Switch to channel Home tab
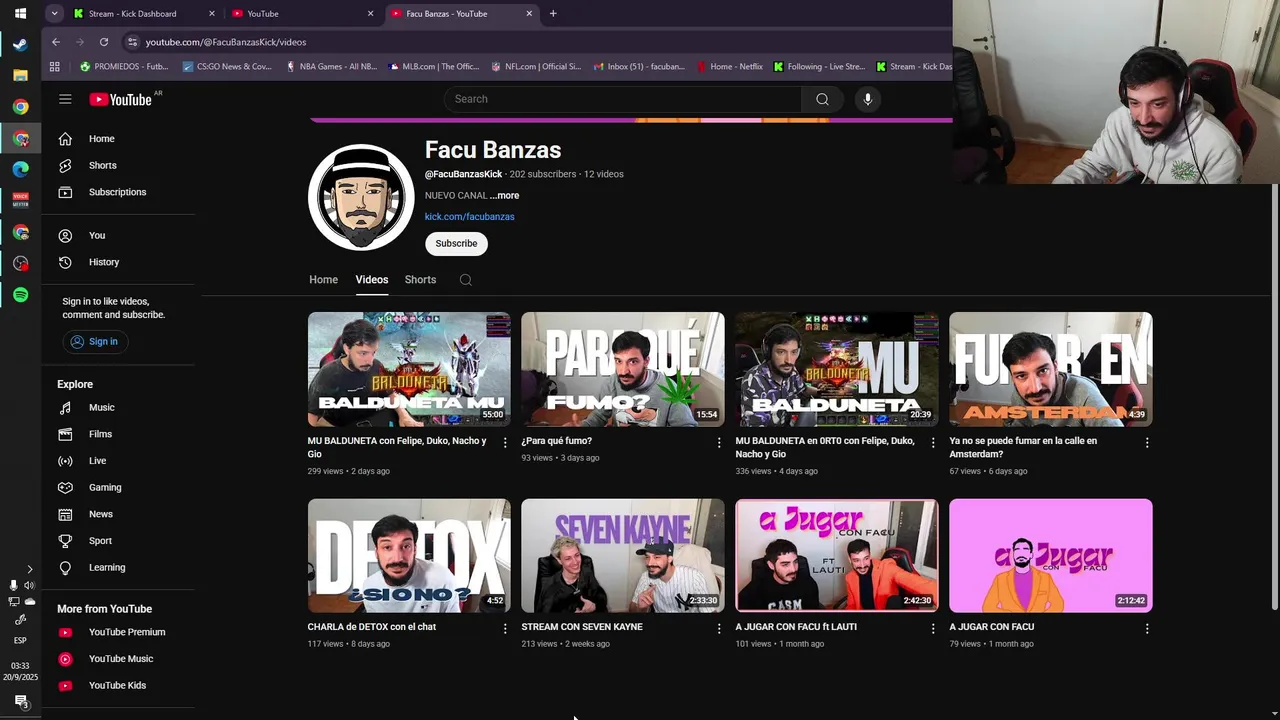This screenshot has width=1280, height=720. point(323,280)
